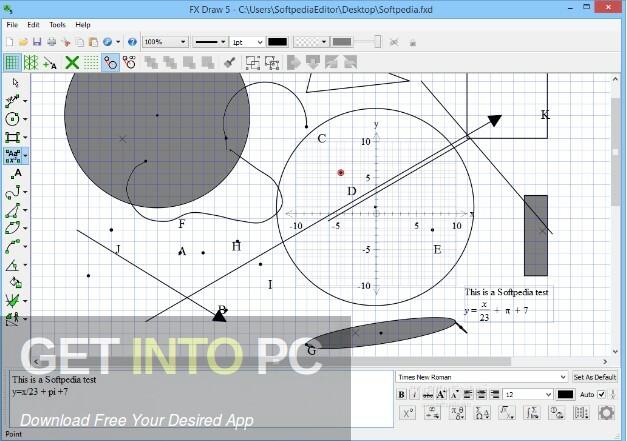Viewport: 627px width, 441px height.
Task: Open the integral and sum templates button
Action: [531, 412]
